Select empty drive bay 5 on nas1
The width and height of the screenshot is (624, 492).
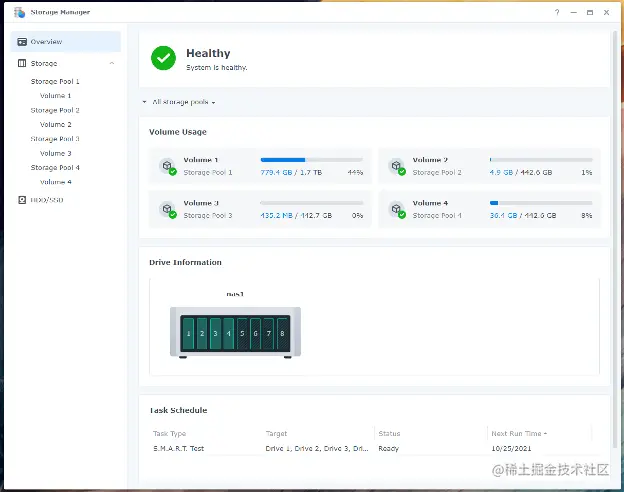tap(242, 334)
